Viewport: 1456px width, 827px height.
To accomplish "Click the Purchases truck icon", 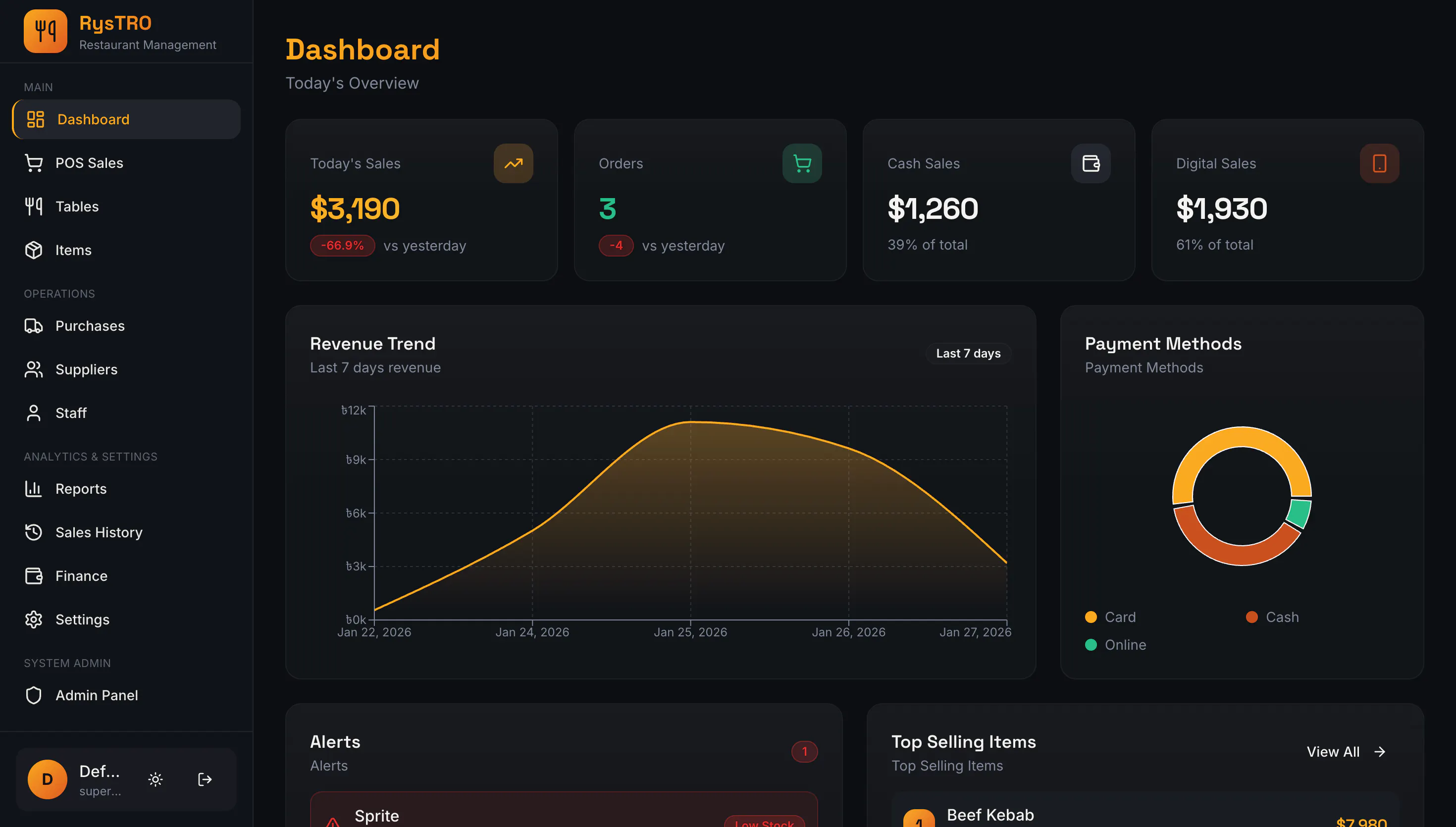I will pyautogui.click(x=34, y=326).
